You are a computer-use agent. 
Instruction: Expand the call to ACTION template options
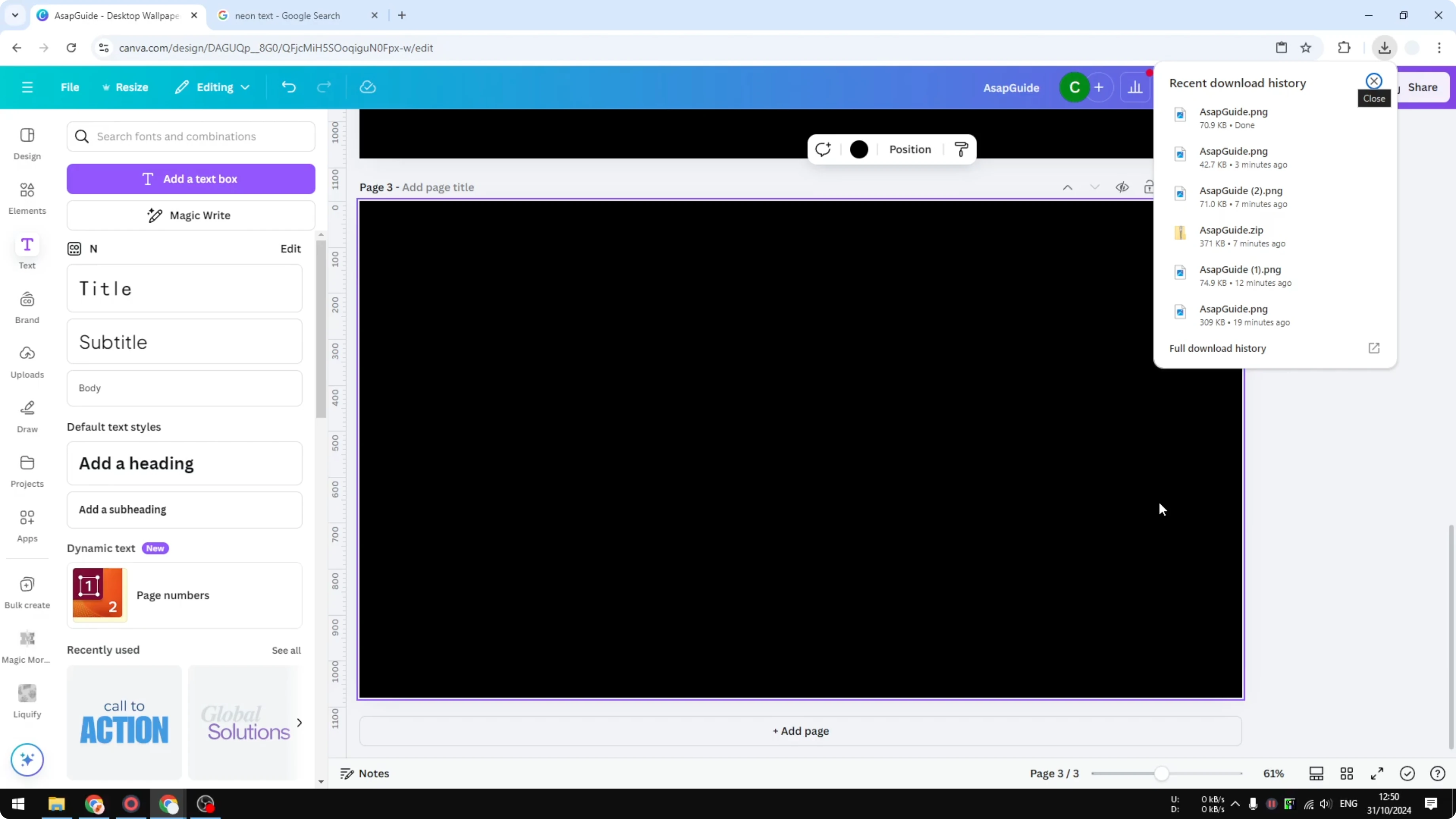pyautogui.click(x=300, y=722)
